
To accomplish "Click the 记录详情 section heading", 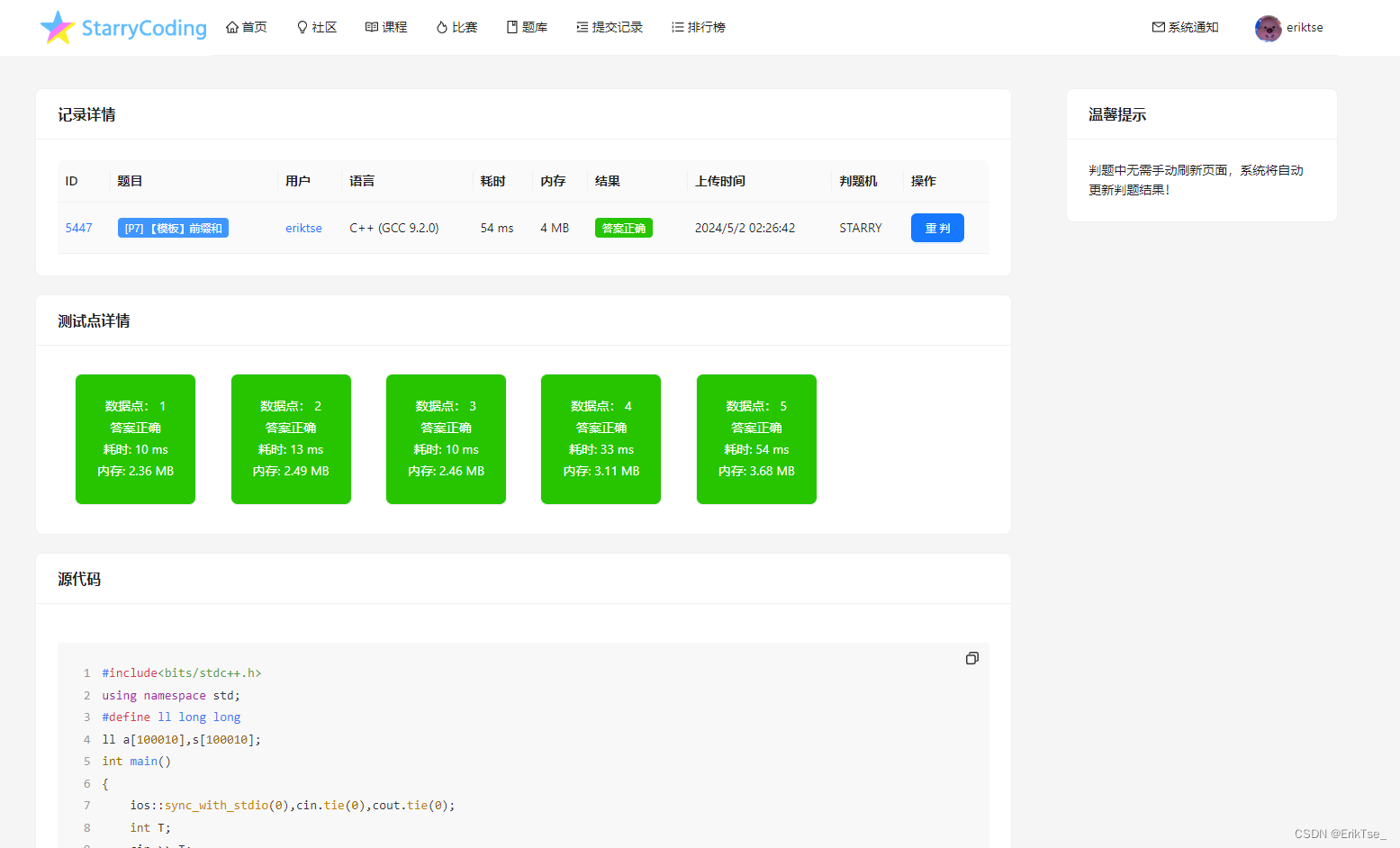I will tap(86, 114).
